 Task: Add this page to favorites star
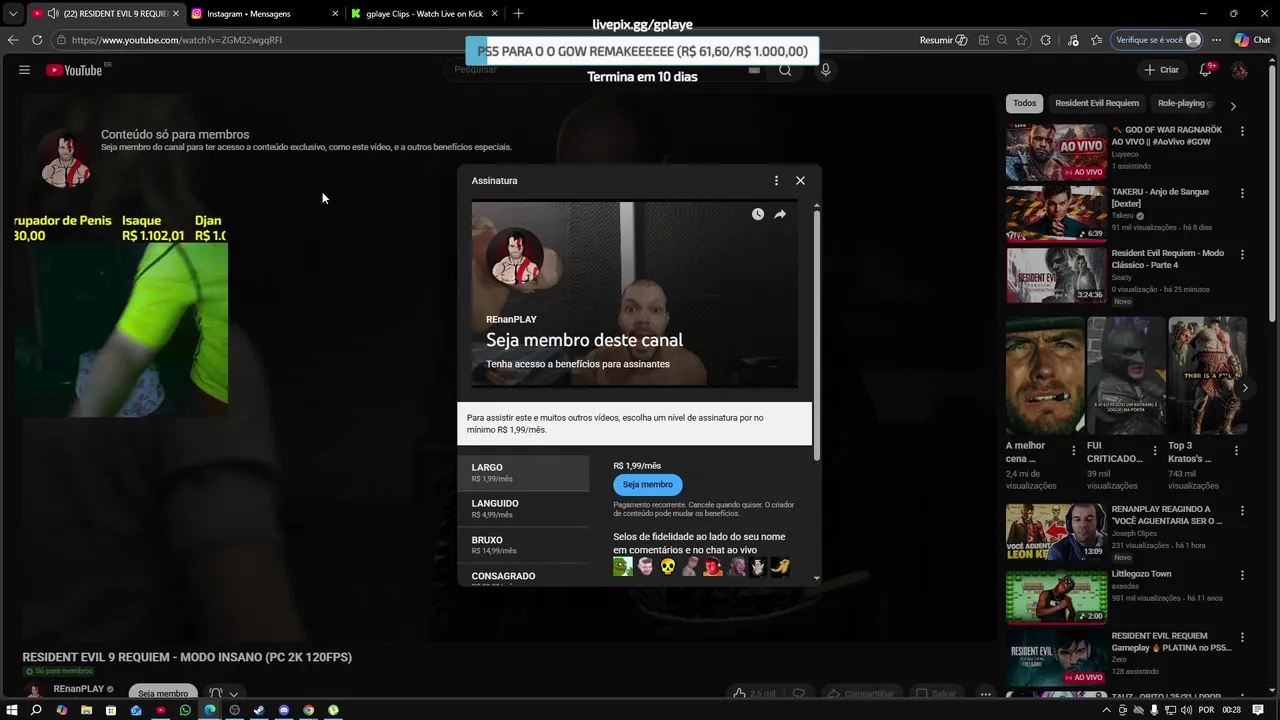[x=1021, y=40]
